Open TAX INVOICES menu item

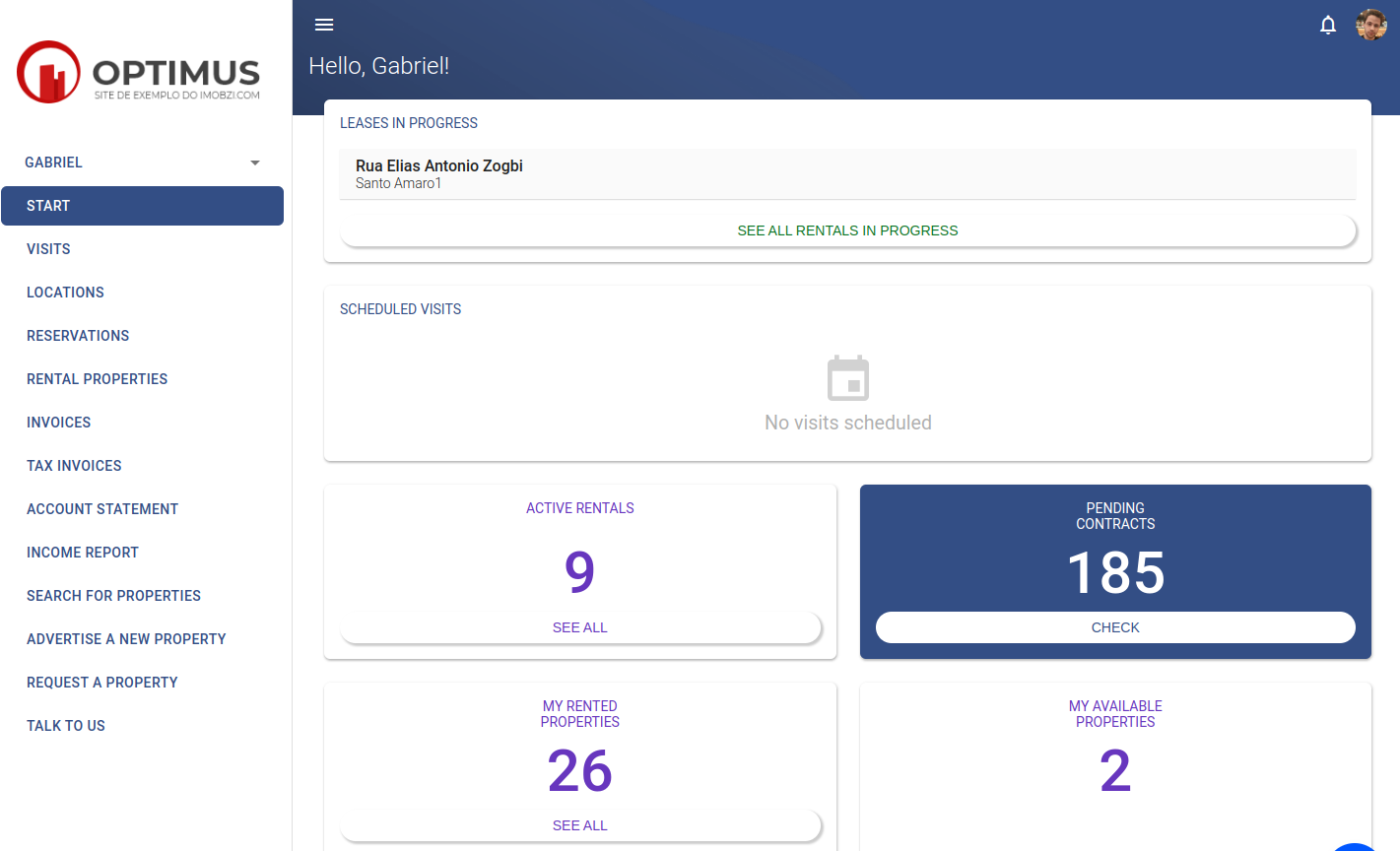pyautogui.click(x=143, y=466)
